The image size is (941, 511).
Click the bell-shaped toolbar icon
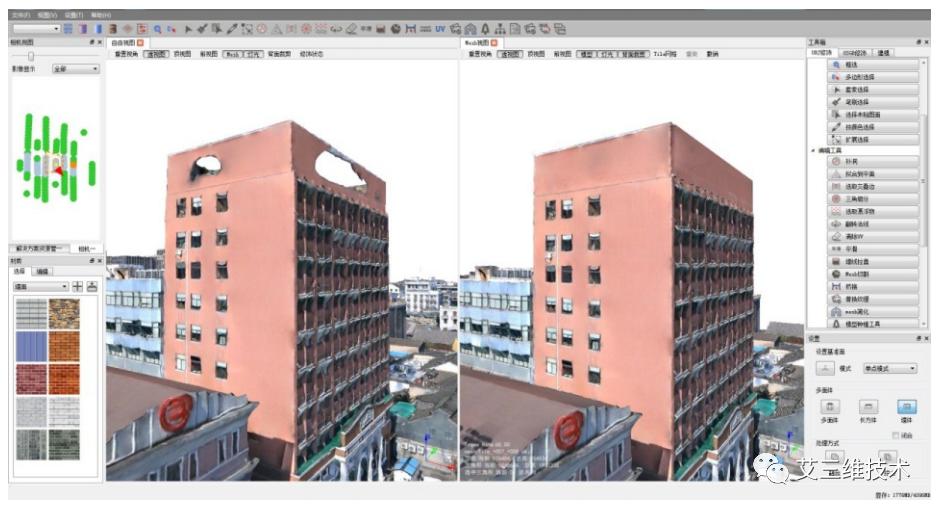485,28
